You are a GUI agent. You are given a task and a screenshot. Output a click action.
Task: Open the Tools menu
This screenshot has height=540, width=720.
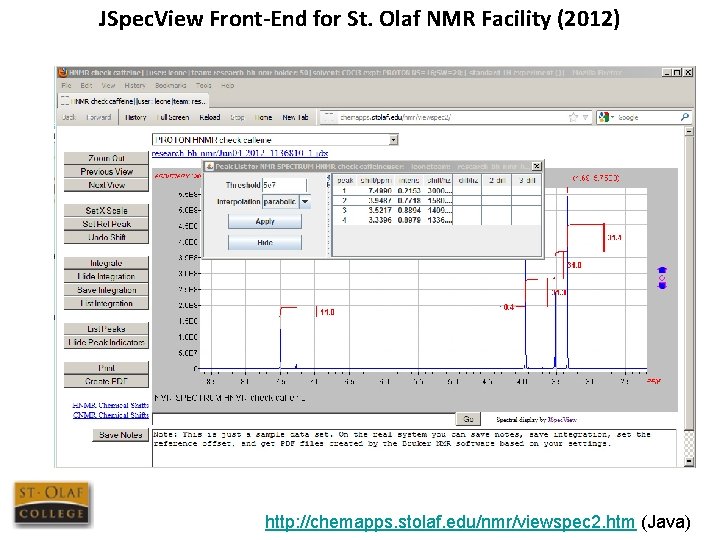click(203, 85)
